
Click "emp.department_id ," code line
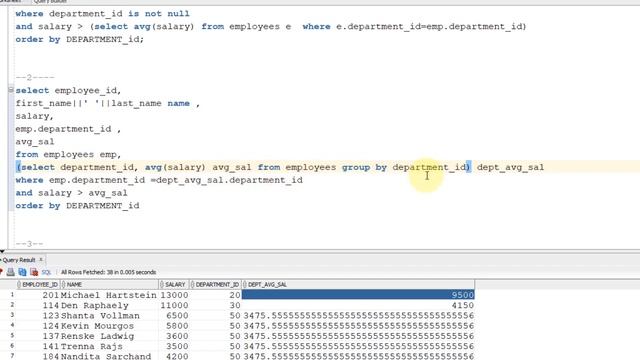click(x=68, y=129)
